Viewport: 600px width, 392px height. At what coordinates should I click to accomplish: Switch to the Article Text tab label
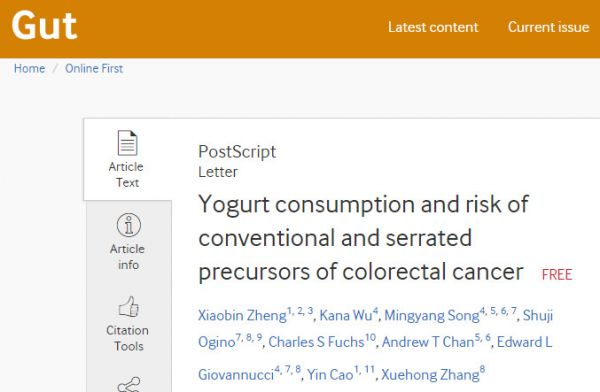click(127, 175)
